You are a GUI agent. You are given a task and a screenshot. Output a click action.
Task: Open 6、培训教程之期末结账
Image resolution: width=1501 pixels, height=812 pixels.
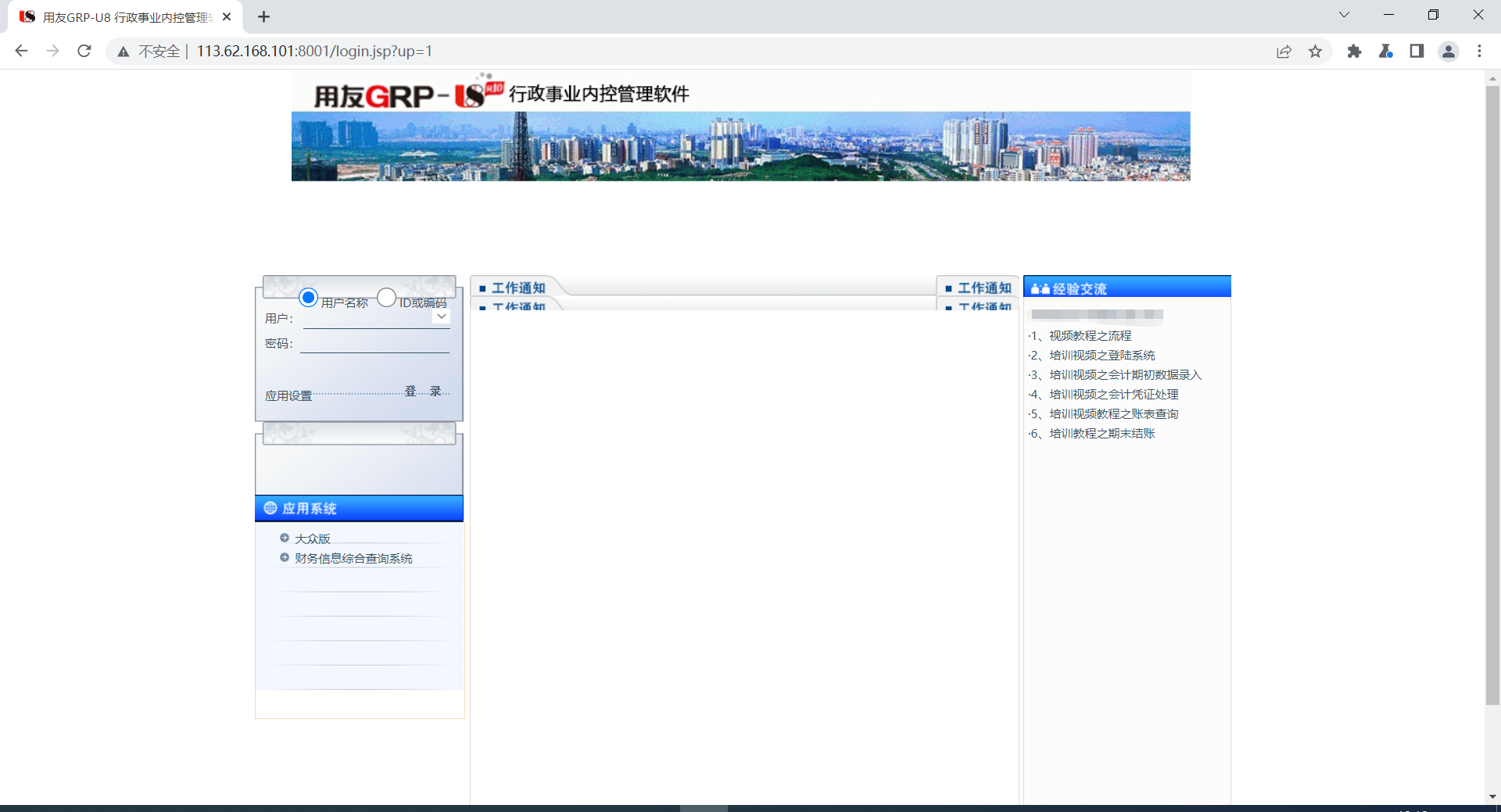[1094, 433]
